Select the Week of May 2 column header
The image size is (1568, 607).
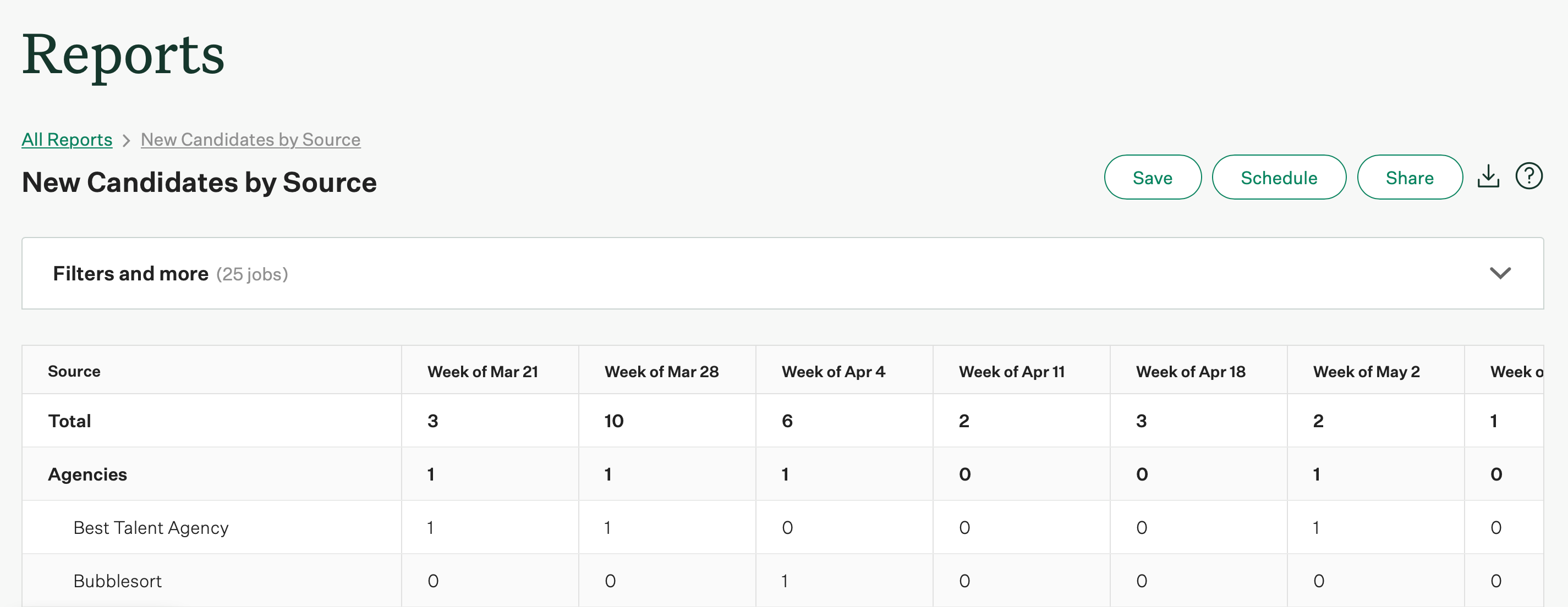point(1367,371)
